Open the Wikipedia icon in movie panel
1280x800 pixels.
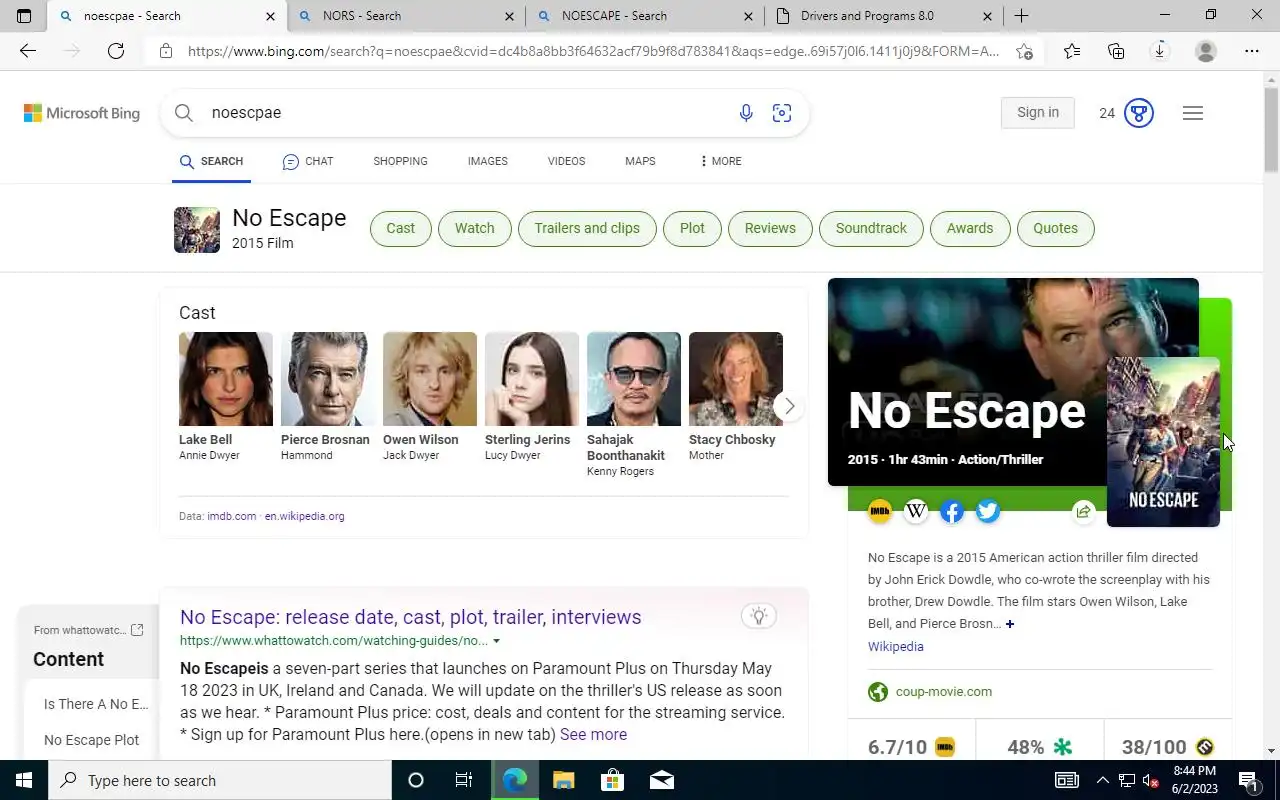click(916, 512)
